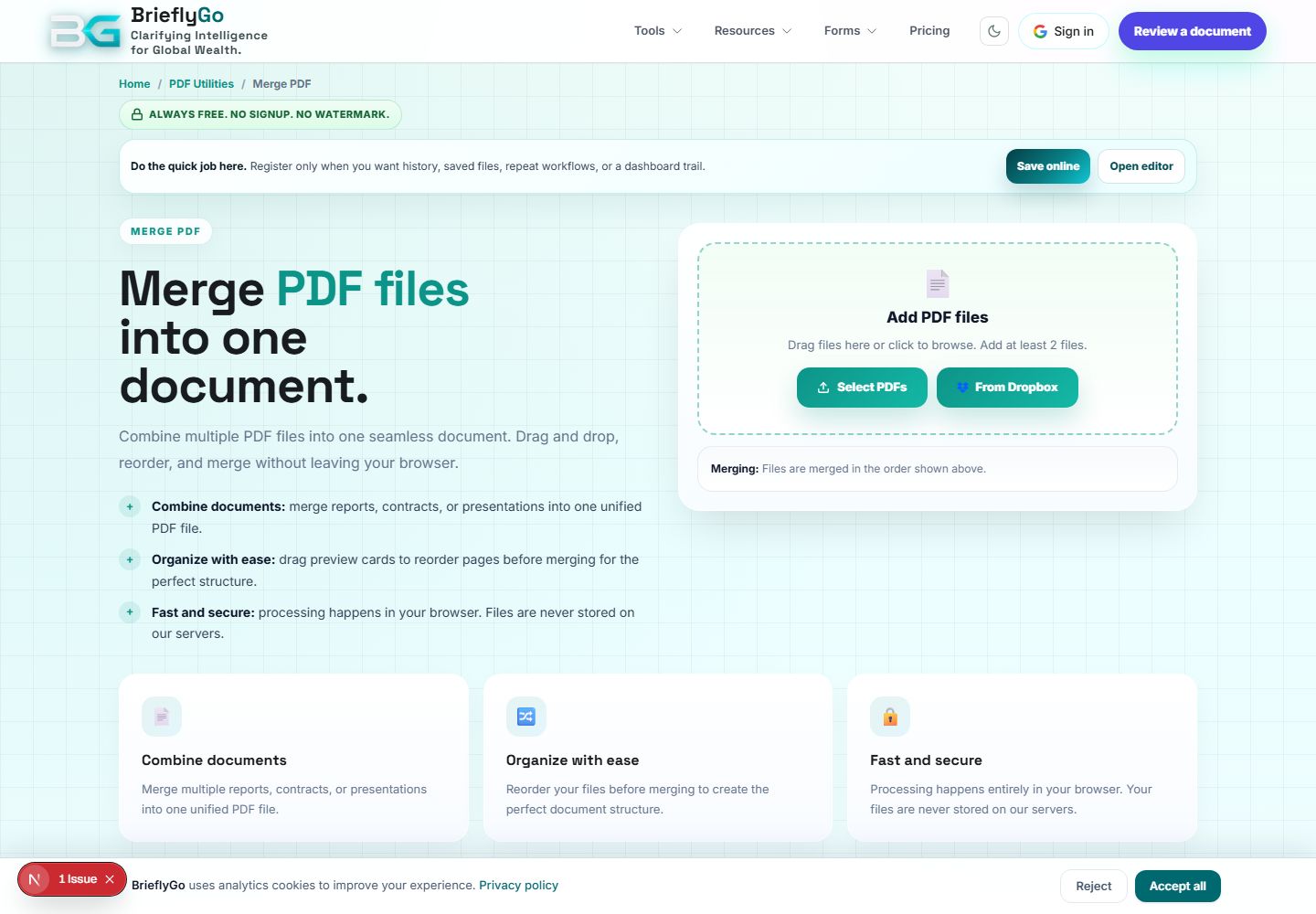This screenshot has height=914, width=1316.
Task: Dismiss the 1 Issue badge with X
Action: click(110, 879)
